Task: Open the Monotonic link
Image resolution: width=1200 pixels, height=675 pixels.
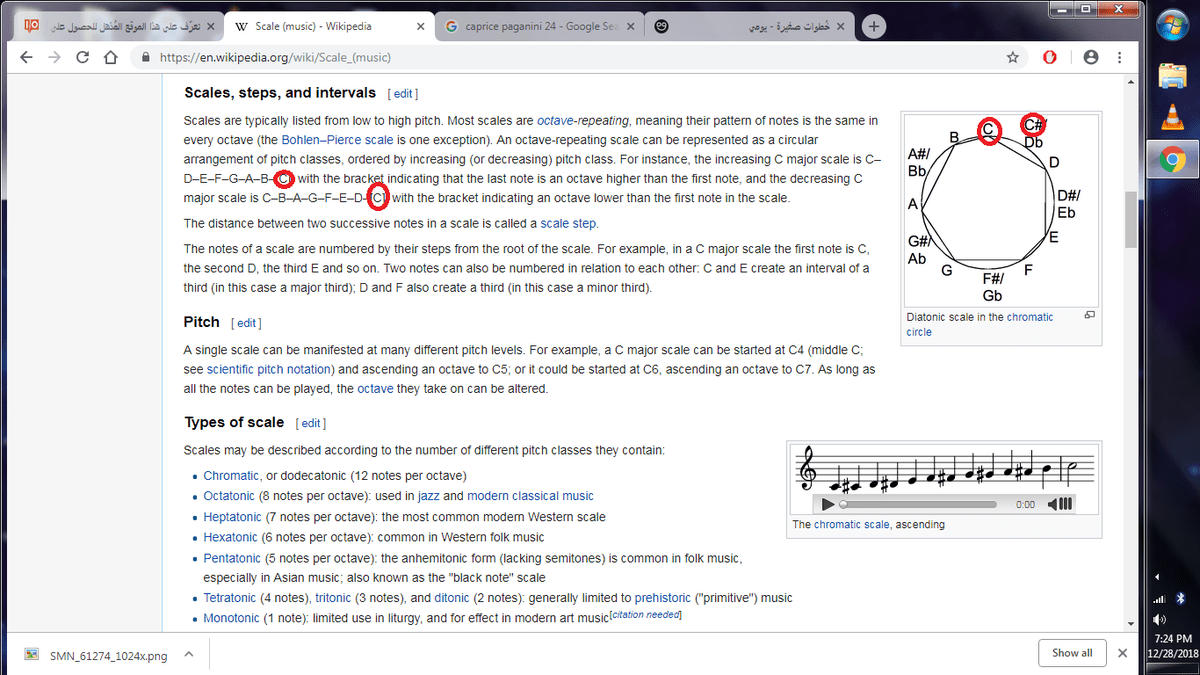Action: 232,619
